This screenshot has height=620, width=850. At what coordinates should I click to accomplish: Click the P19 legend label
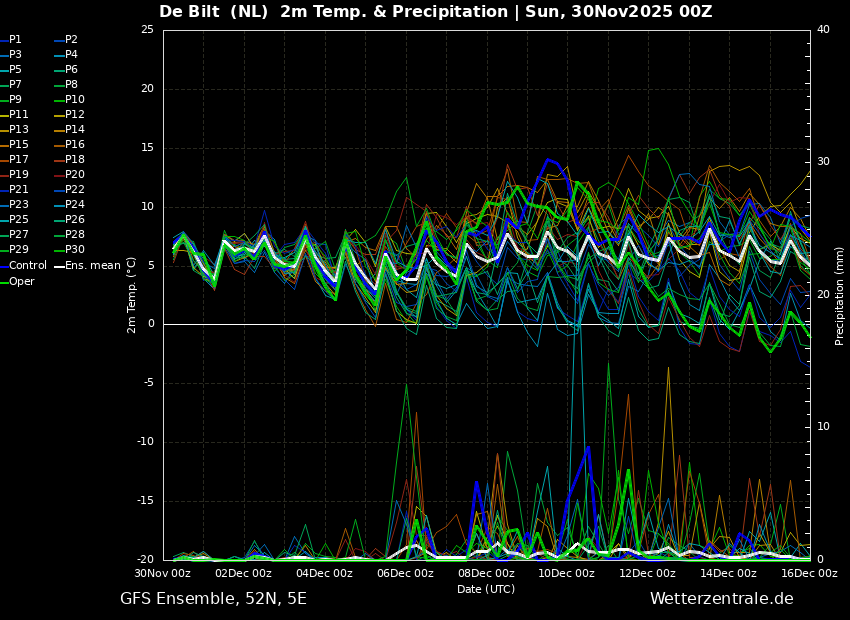coord(19,175)
